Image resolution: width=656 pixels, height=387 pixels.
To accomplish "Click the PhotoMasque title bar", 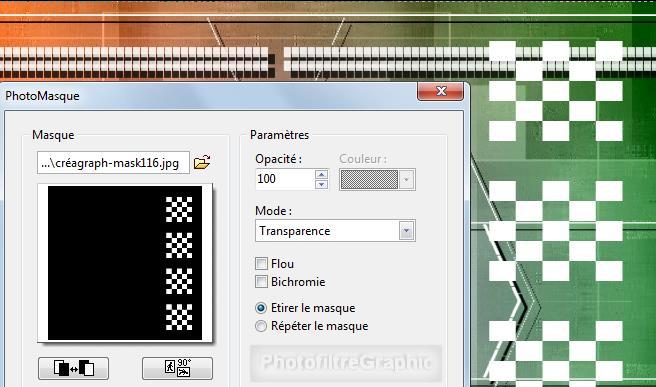I will coord(209,96).
